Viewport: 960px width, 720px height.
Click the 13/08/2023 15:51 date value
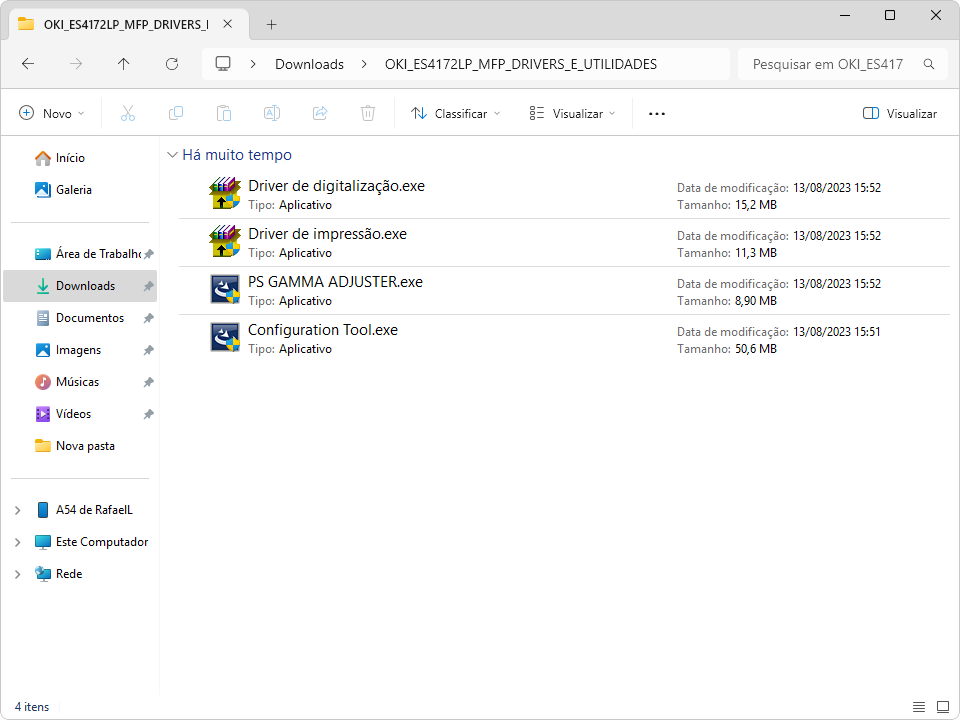(836, 332)
